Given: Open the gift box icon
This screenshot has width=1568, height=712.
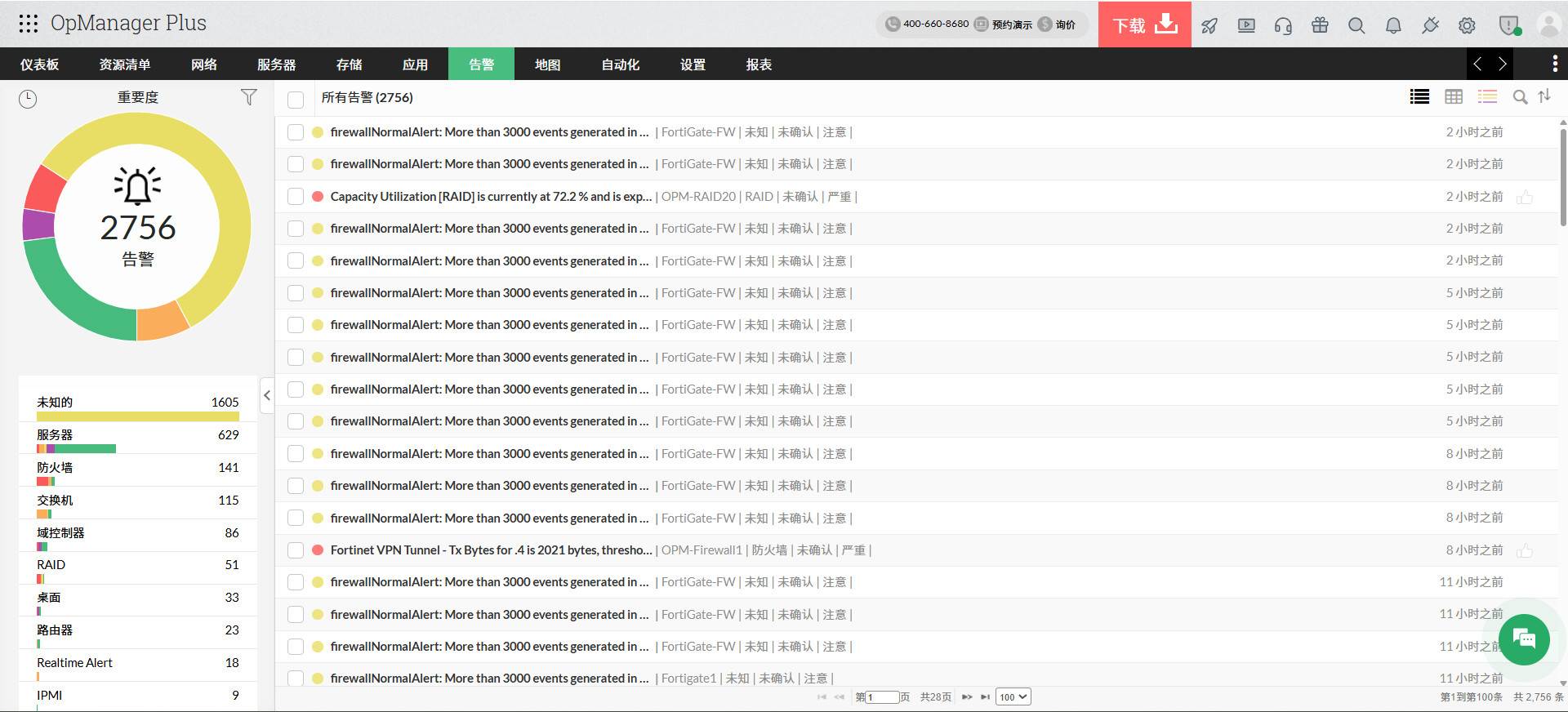Looking at the screenshot, I should pos(1320,25).
